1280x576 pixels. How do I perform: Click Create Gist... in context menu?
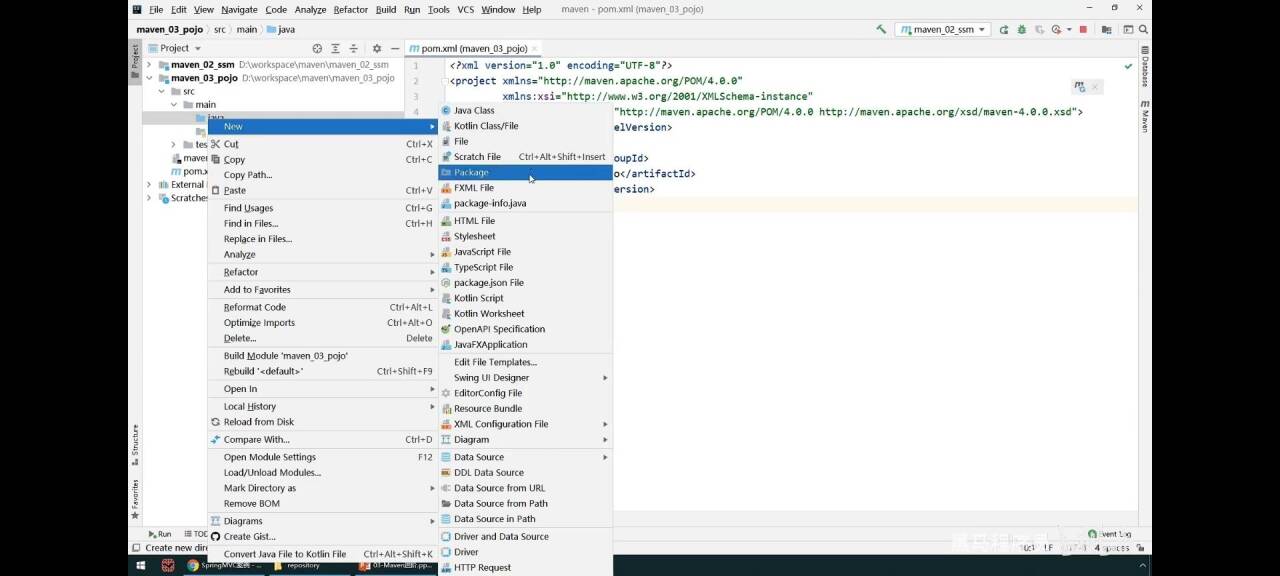(x=323, y=537)
